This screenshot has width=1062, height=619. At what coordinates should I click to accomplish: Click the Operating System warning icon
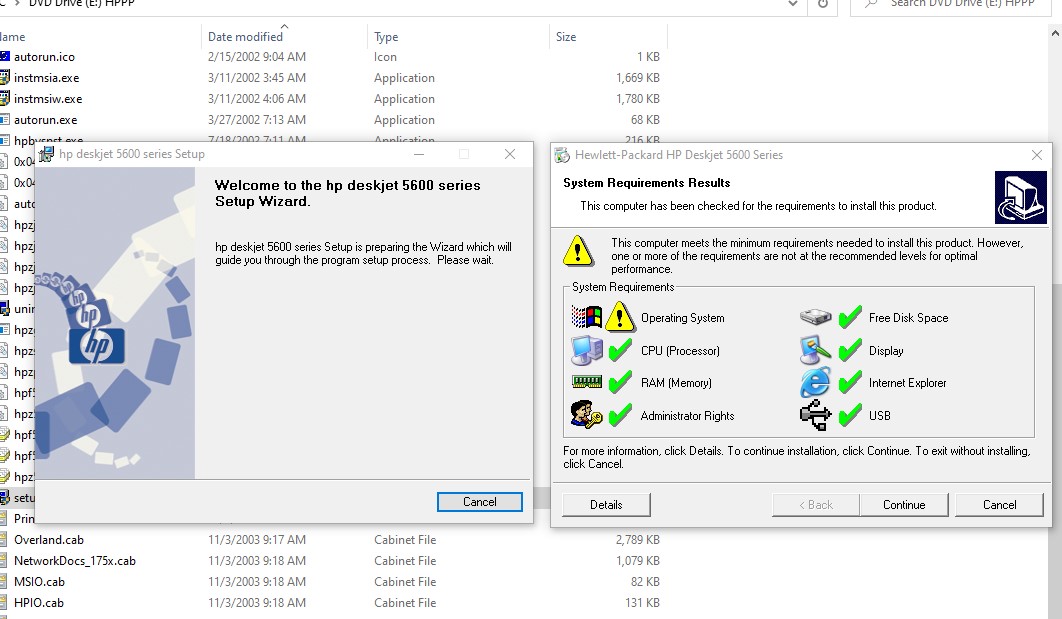coord(620,317)
